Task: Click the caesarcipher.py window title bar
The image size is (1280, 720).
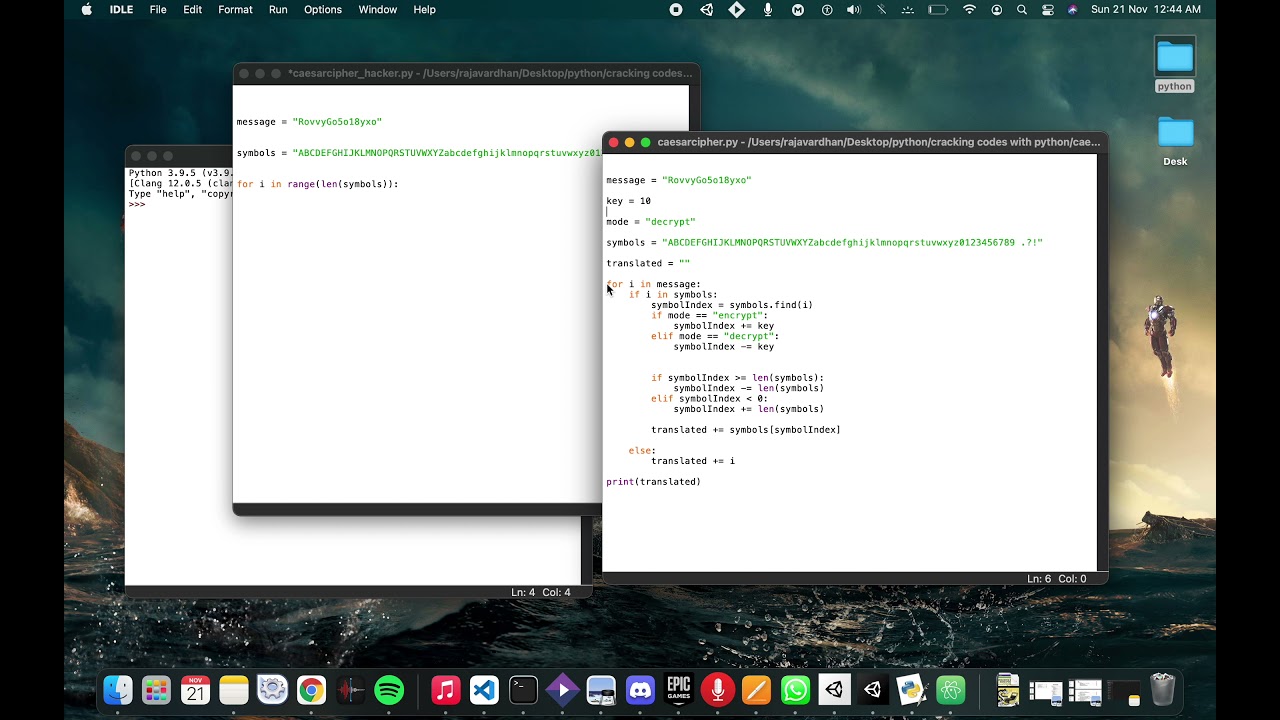Action: point(855,142)
